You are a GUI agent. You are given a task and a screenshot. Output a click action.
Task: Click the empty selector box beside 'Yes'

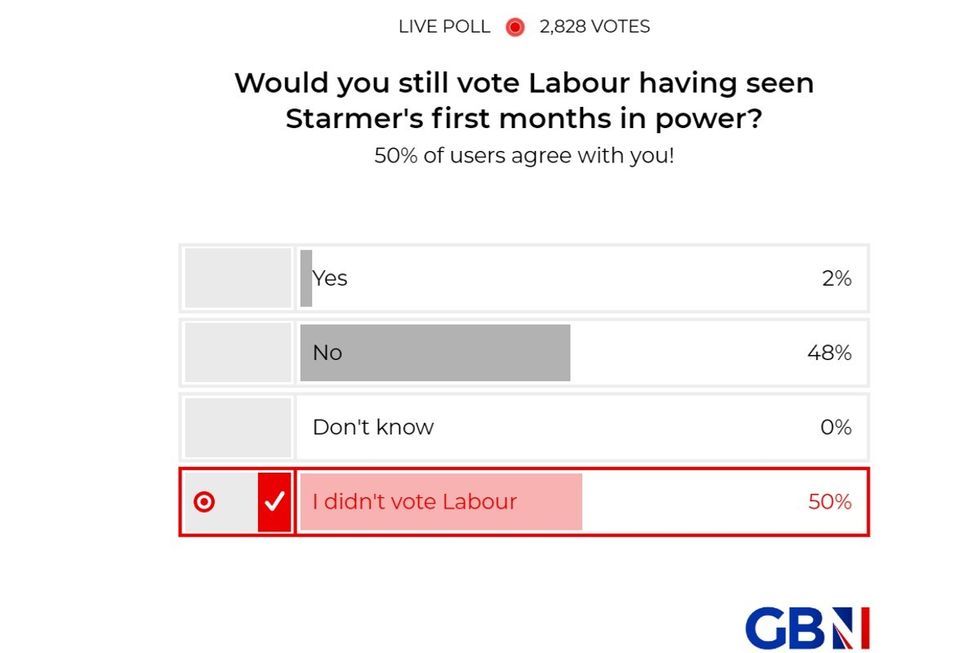coord(236,278)
